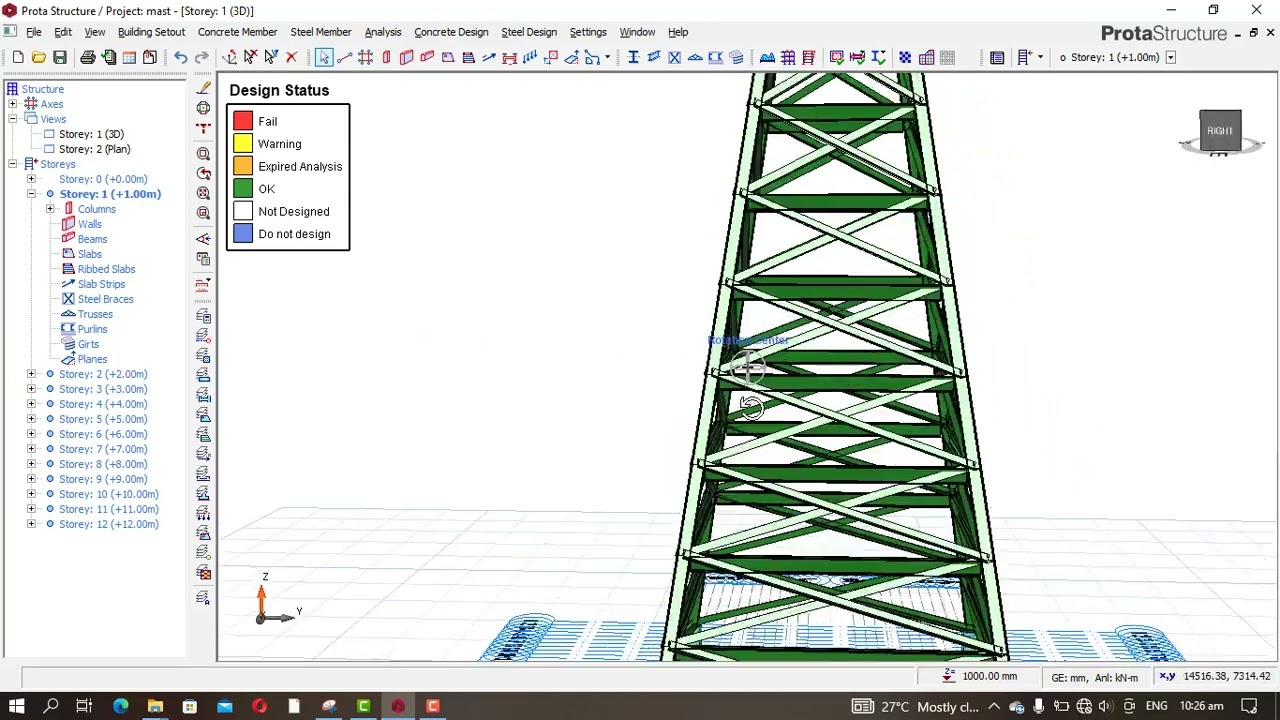Toggle visibility dot of Storey: 9 (+9.00m)
Viewport: 1280px width, 720px height.
coord(50,479)
